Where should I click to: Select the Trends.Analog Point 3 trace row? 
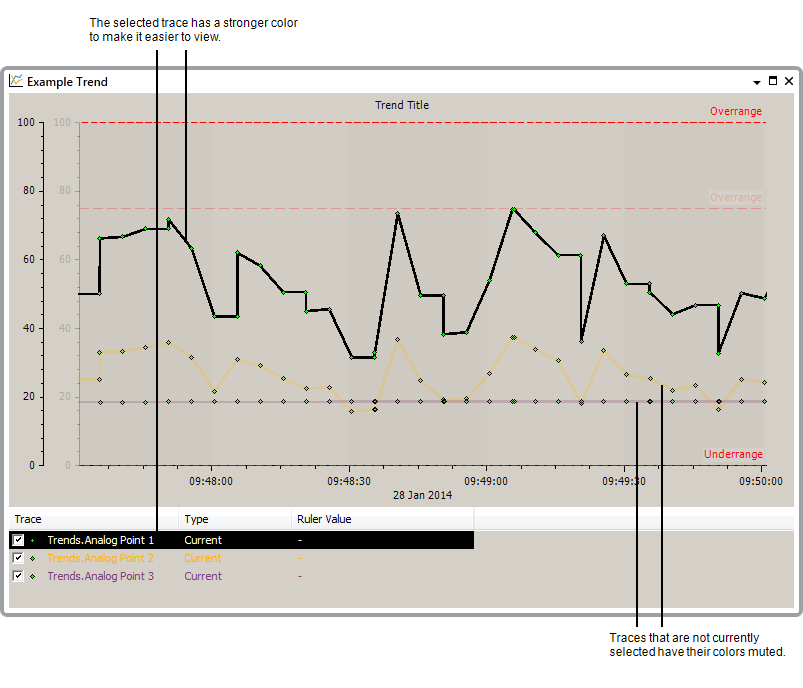100,576
